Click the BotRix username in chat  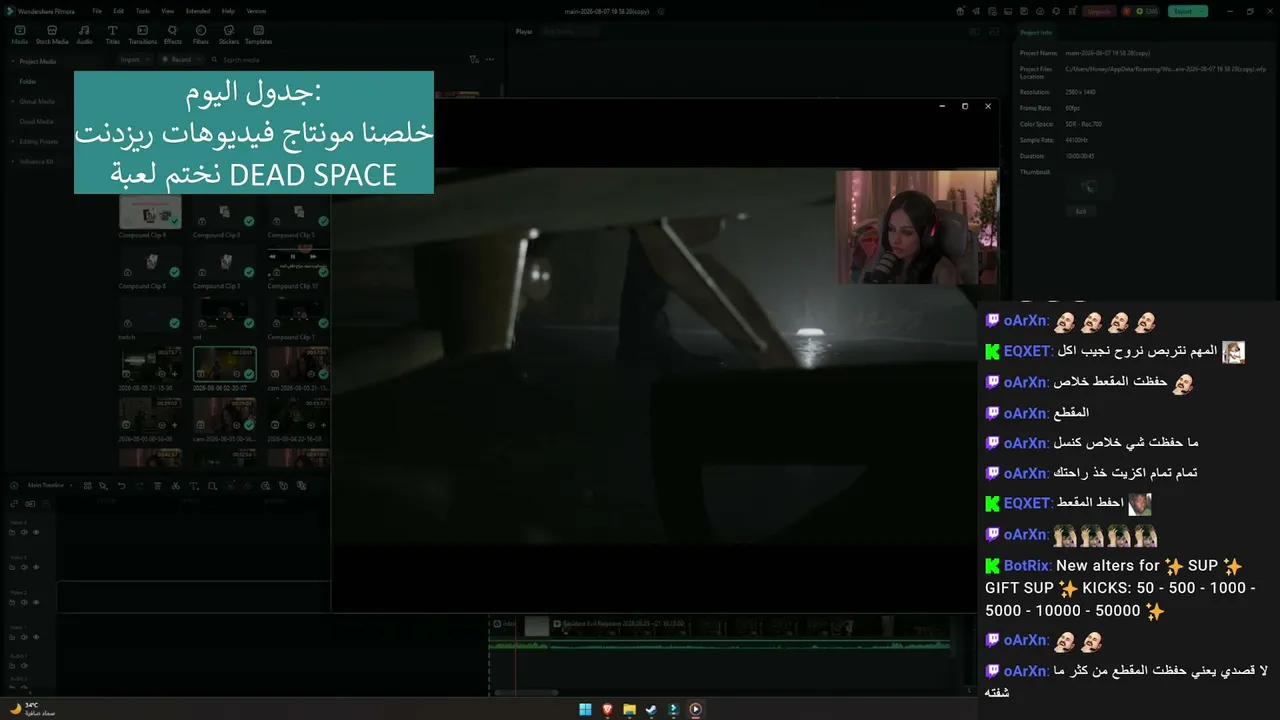[1027, 566]
